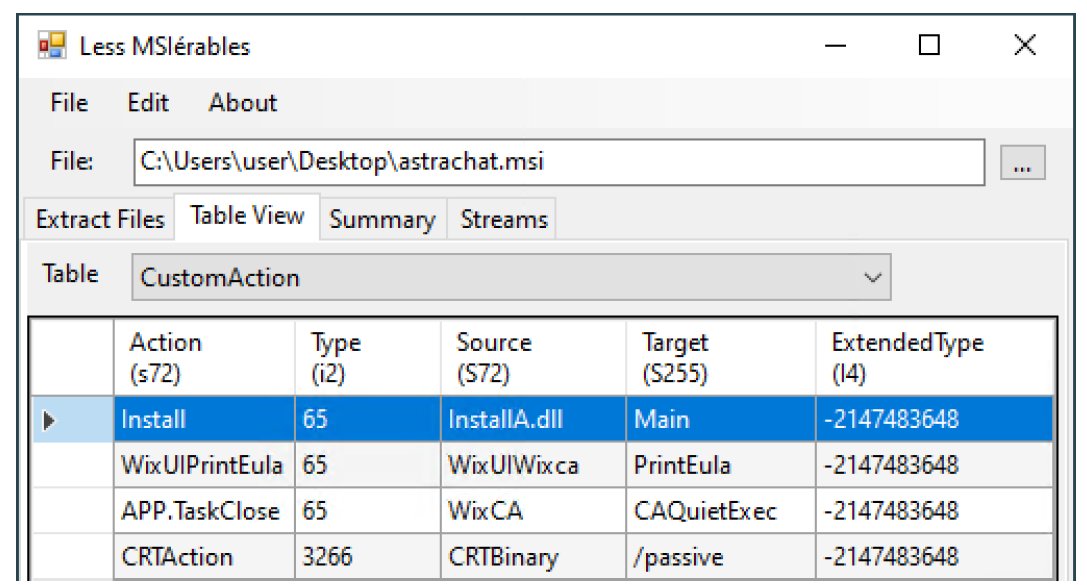
Task: Click the ExtendedType column header
Action: (935, 357)
